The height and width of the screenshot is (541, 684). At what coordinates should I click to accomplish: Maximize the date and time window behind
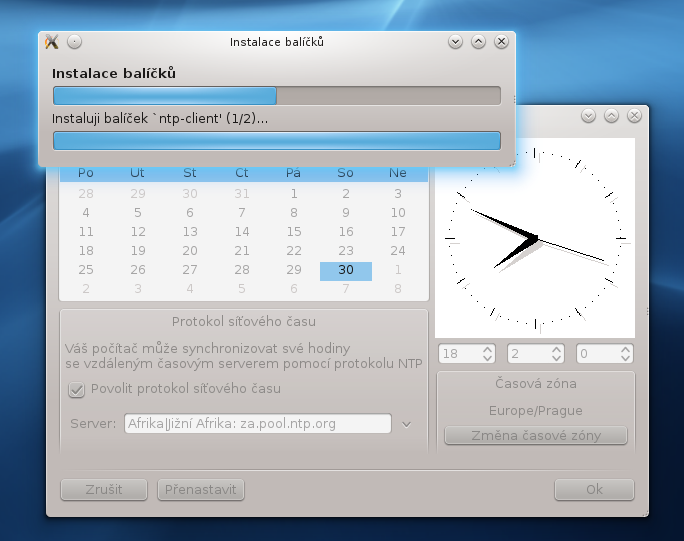[x=612, y=116]
